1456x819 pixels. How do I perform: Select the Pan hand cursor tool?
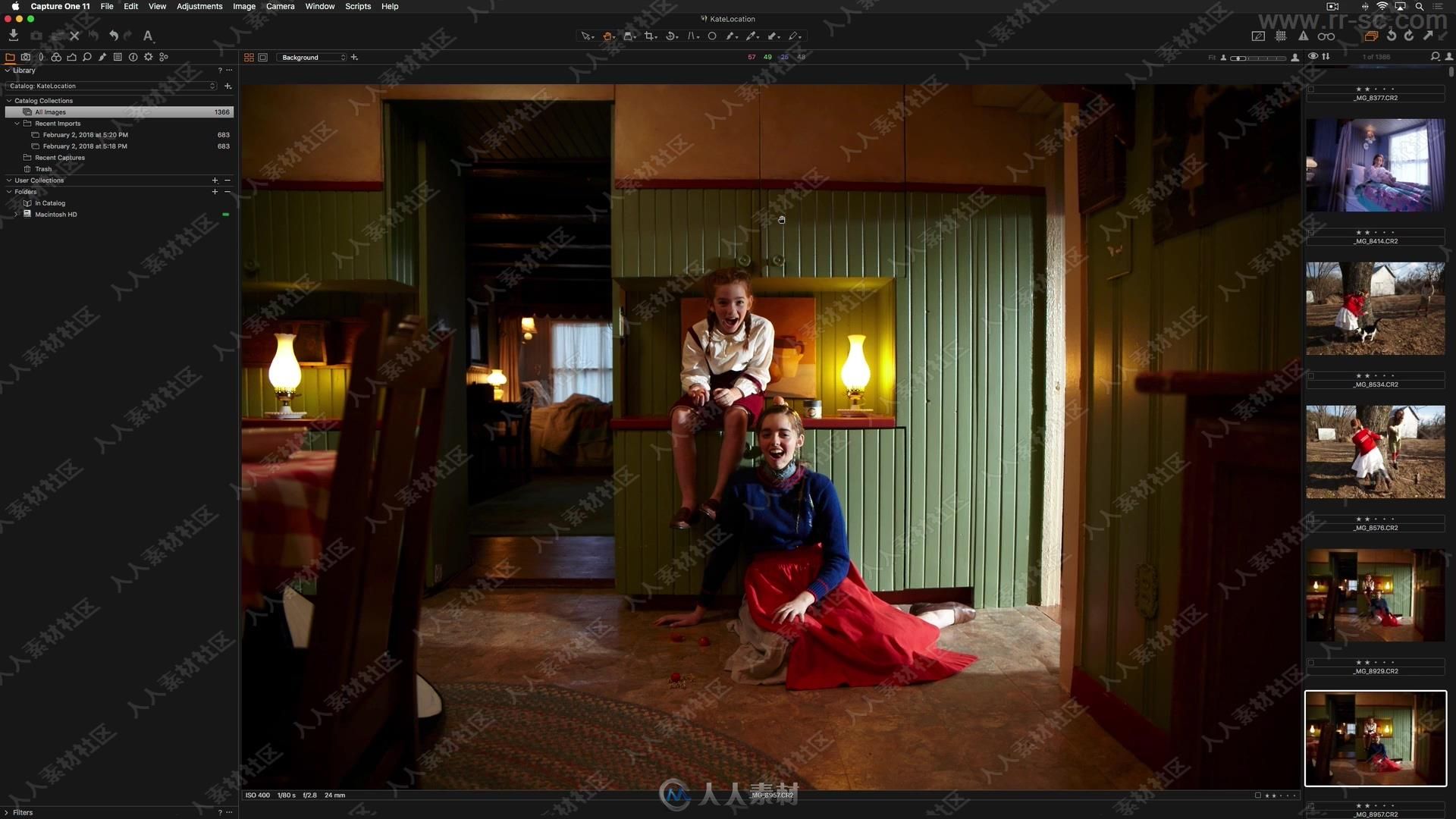607,36
